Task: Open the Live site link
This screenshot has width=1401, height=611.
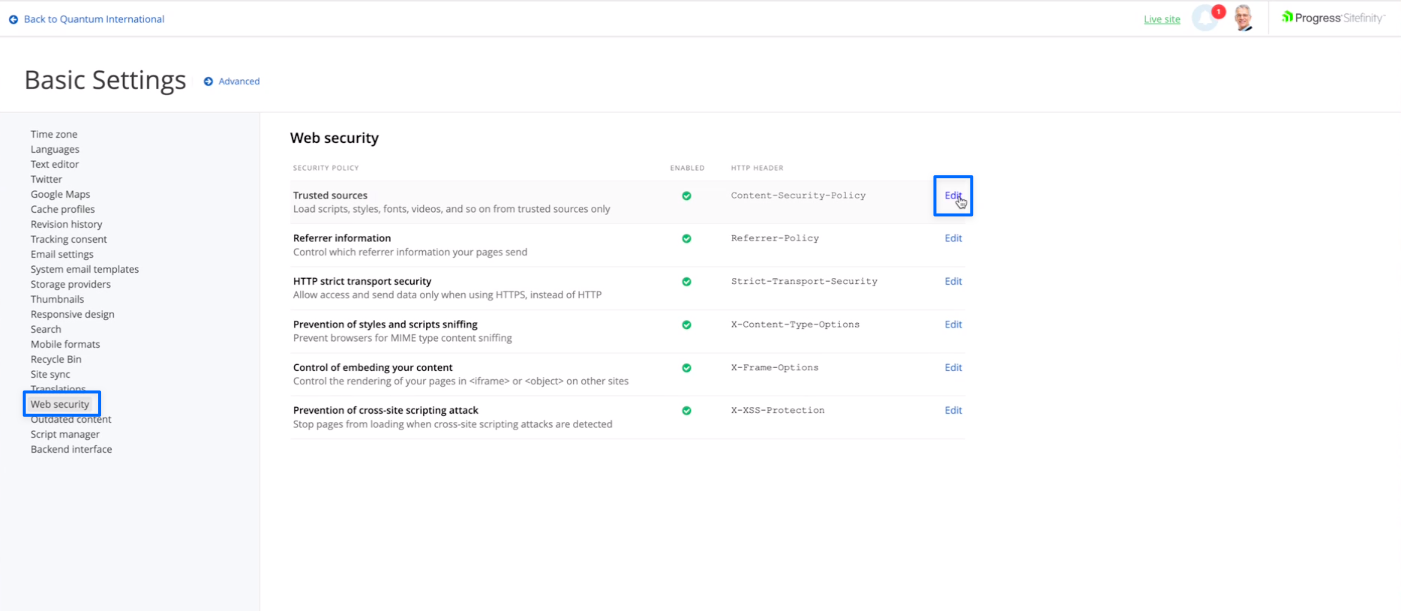Action: (x=1162, y=19)
